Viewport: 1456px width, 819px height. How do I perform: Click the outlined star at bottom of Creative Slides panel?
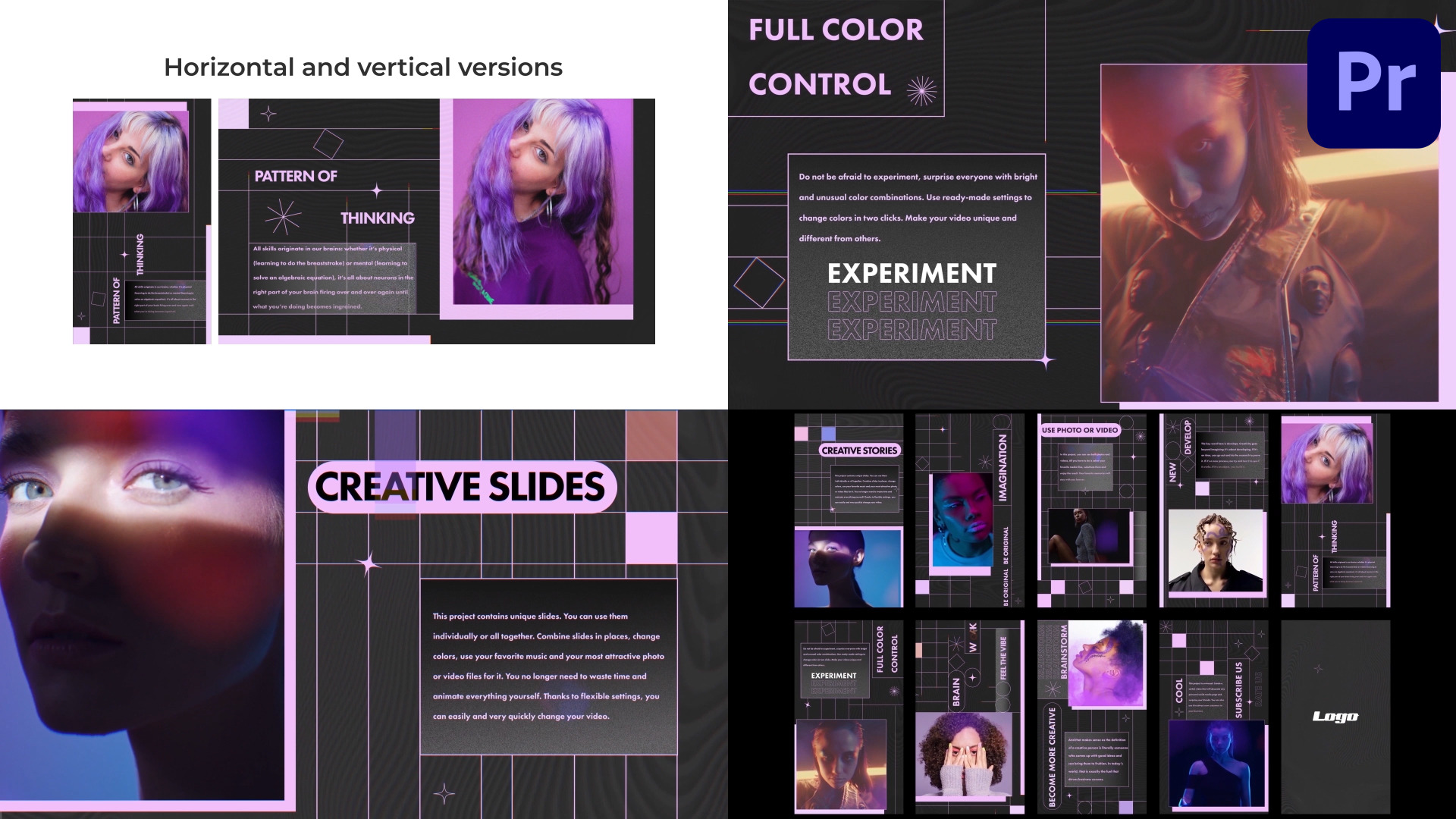(444, 793)
